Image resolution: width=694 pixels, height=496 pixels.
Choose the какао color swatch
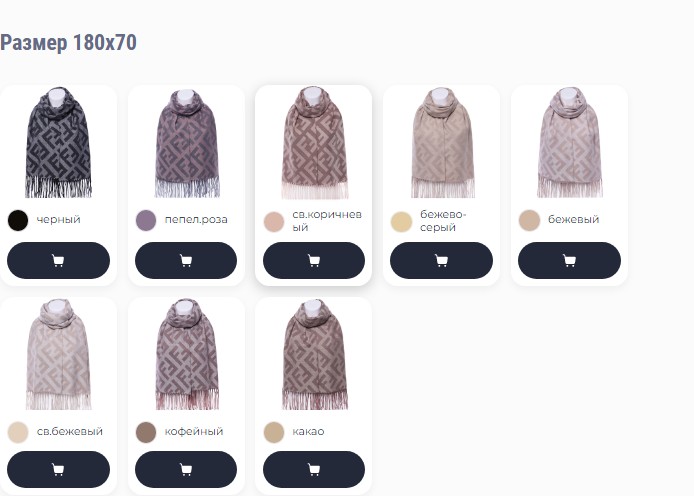coord(274,432)
